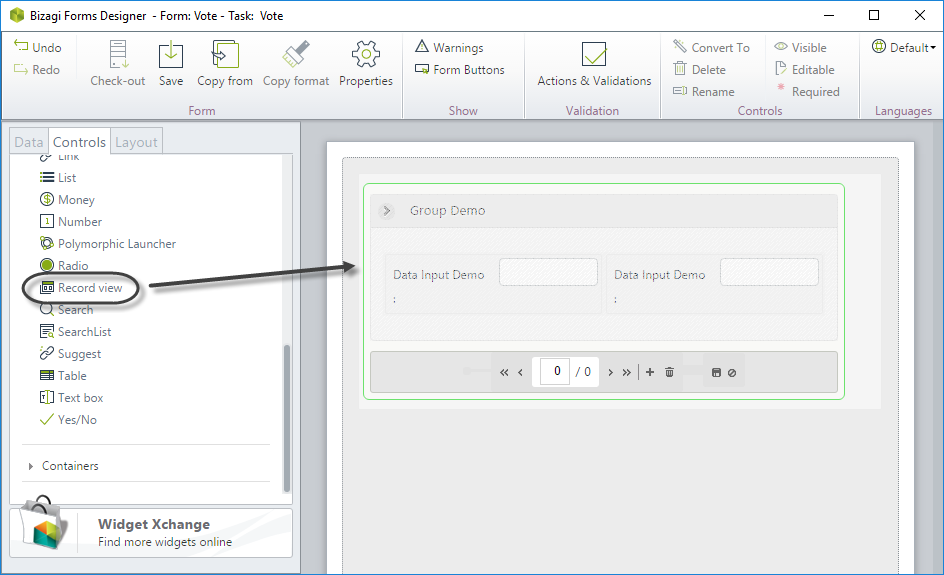Click the Undo button in ribbon
The height and width of the screenshot is (575, 944).
38,47
